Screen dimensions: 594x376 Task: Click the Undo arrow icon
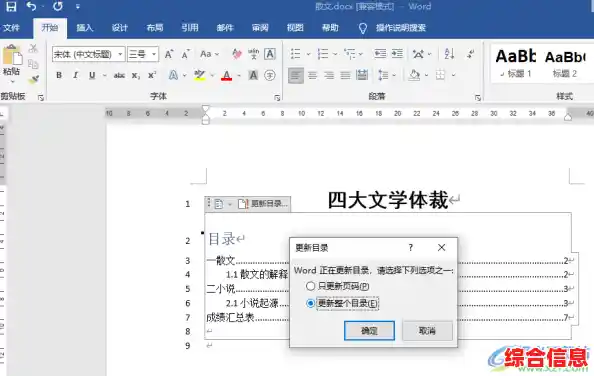[31, 6]
